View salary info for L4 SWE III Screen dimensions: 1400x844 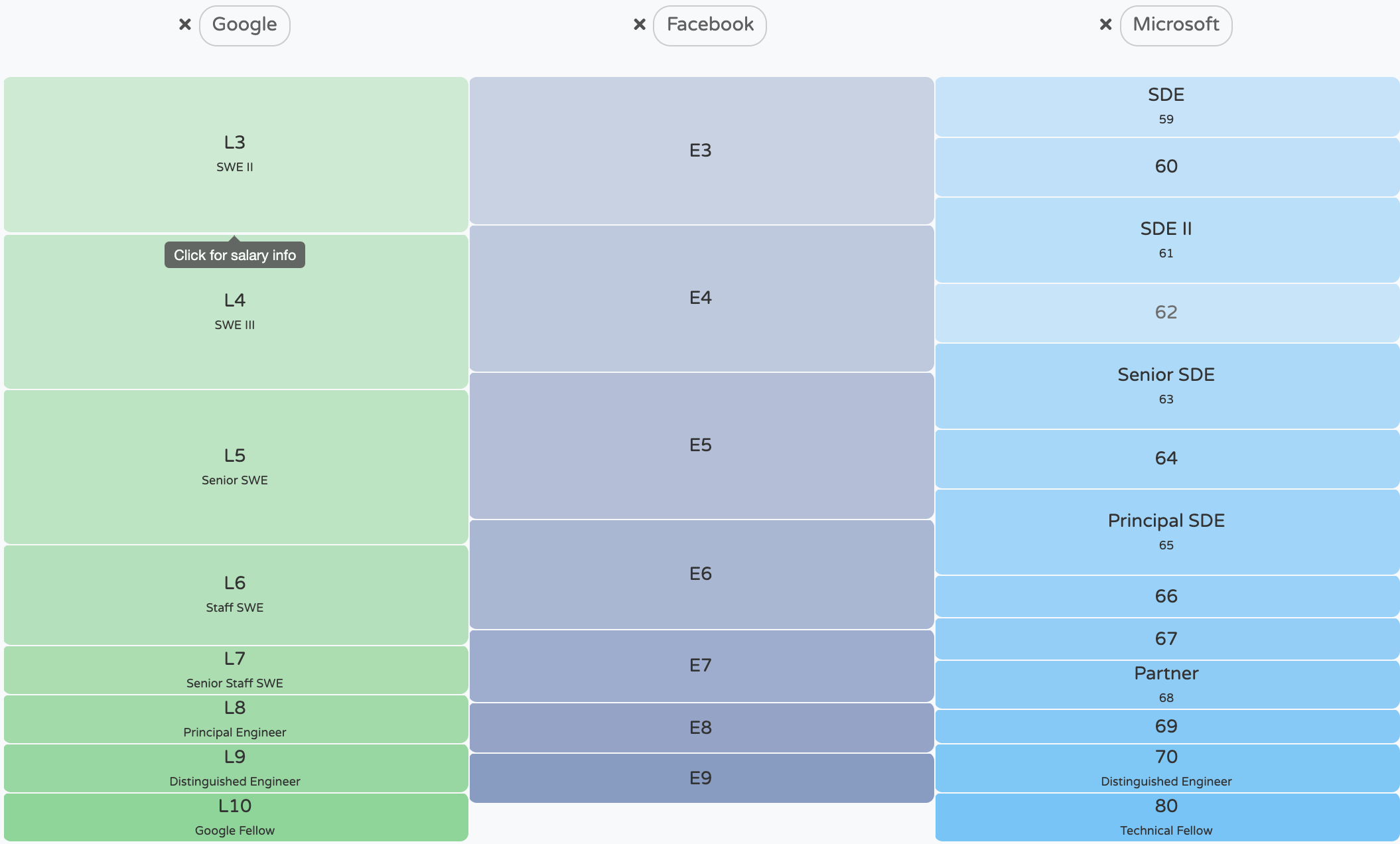click(x=234, y=312)
